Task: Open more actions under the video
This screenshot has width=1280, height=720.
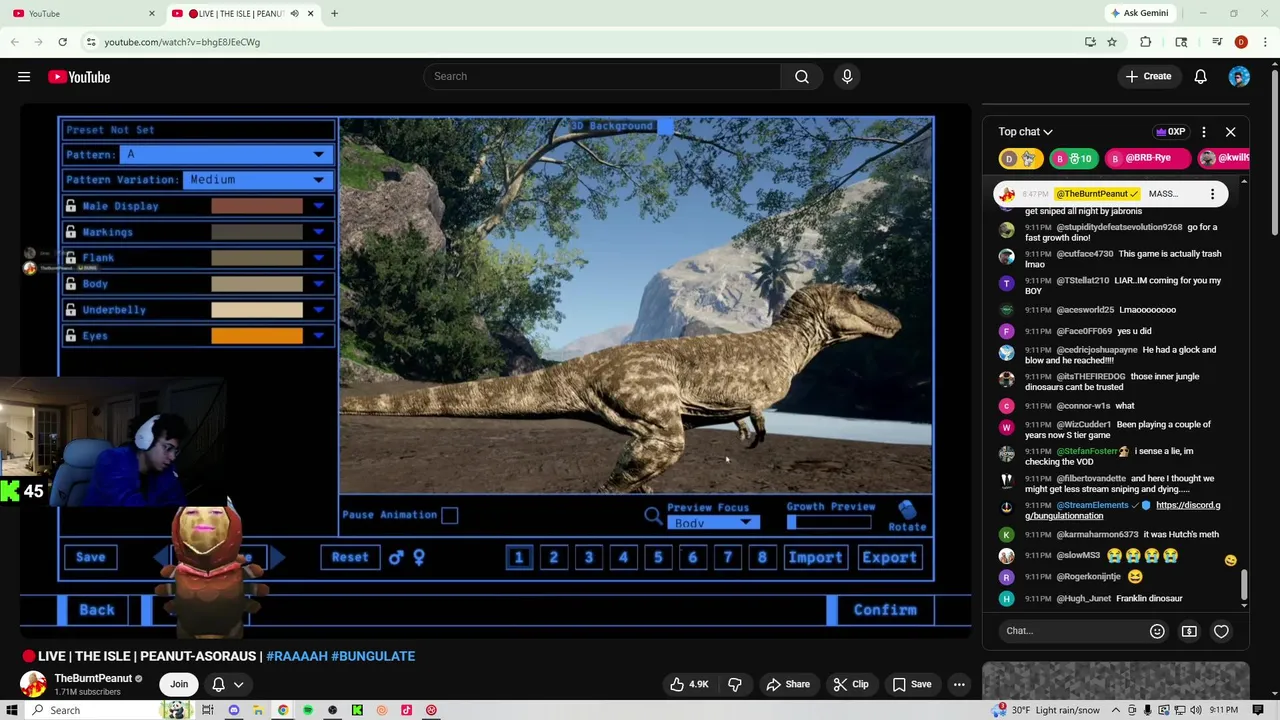Action: [959, 684]
